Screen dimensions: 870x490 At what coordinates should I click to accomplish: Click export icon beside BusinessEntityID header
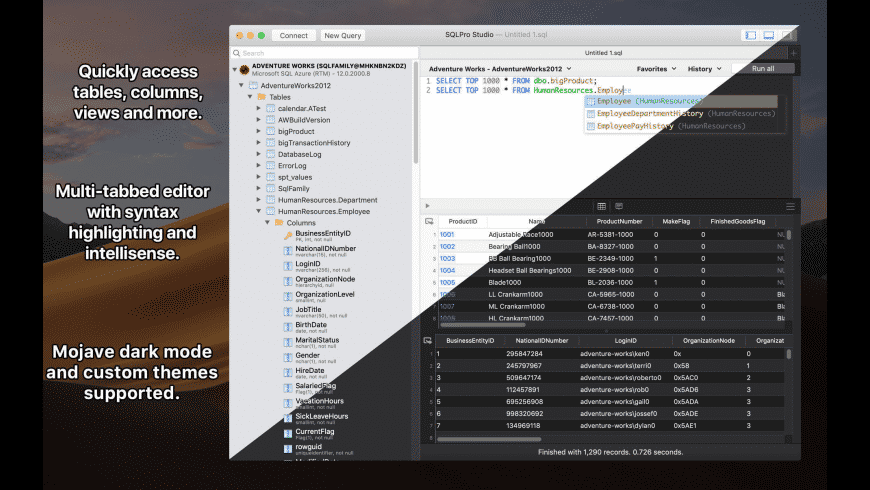coord(427,341)
